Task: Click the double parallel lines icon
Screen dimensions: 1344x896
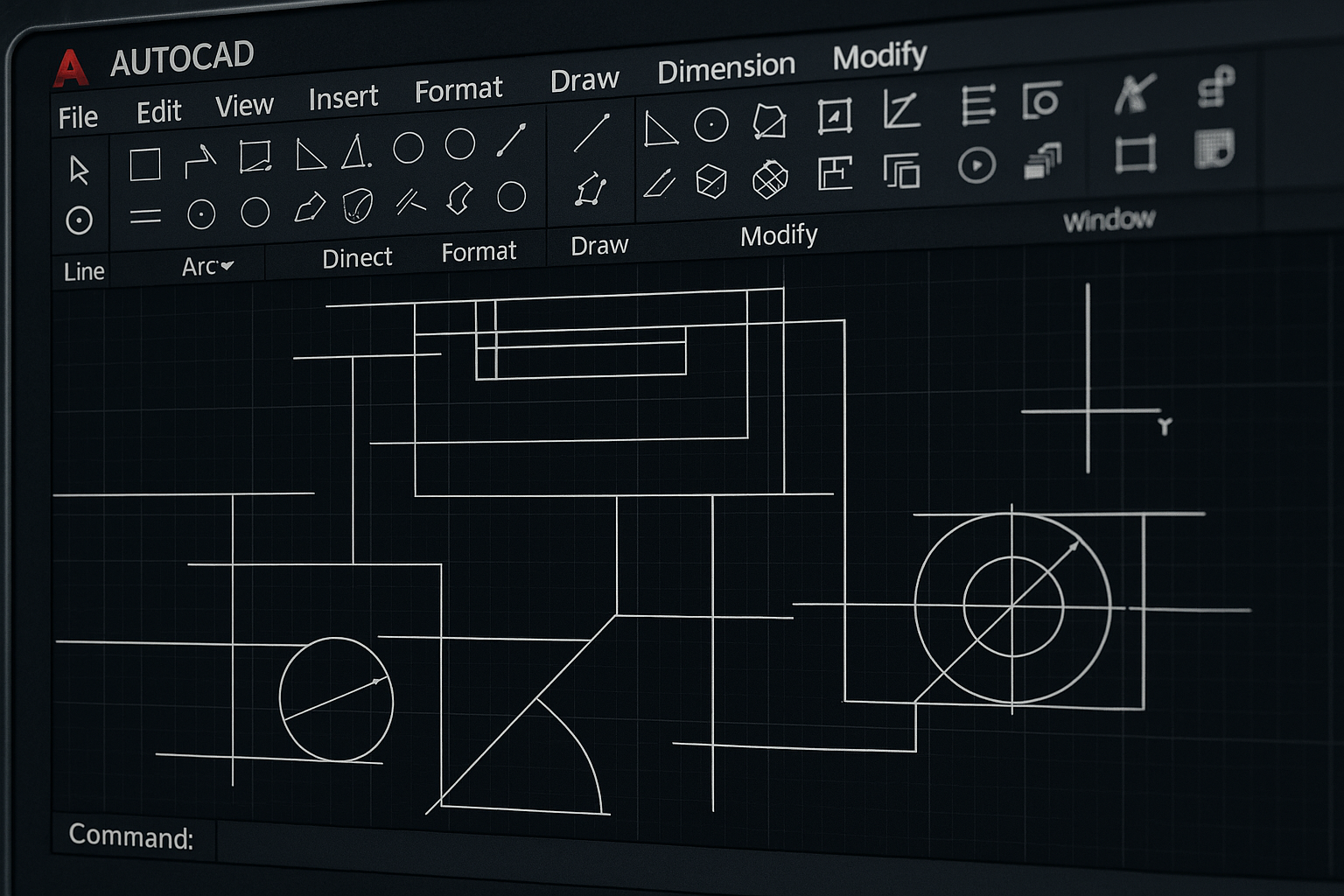Action: coord(145,215)
